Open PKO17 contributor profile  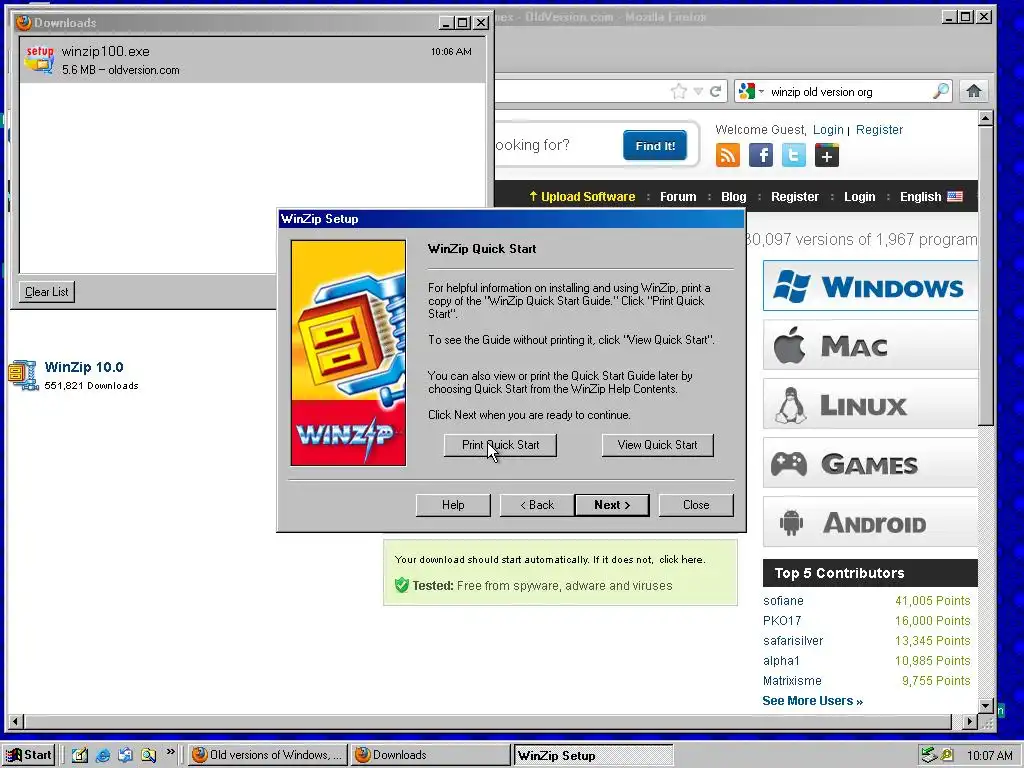click(782, 620)
